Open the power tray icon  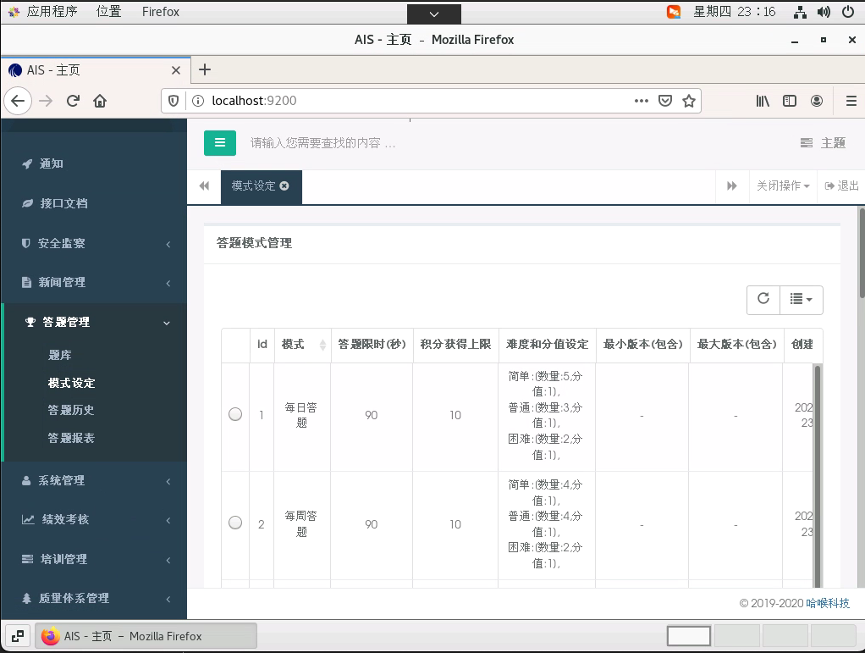(848, 12)
